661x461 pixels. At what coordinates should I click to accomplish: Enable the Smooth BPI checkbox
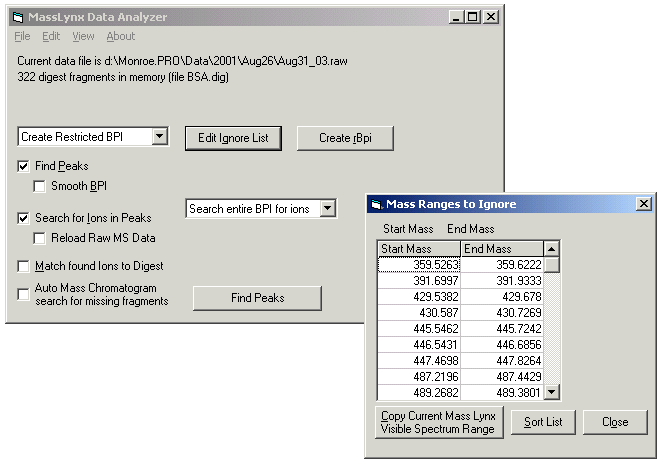pos(39,186)
